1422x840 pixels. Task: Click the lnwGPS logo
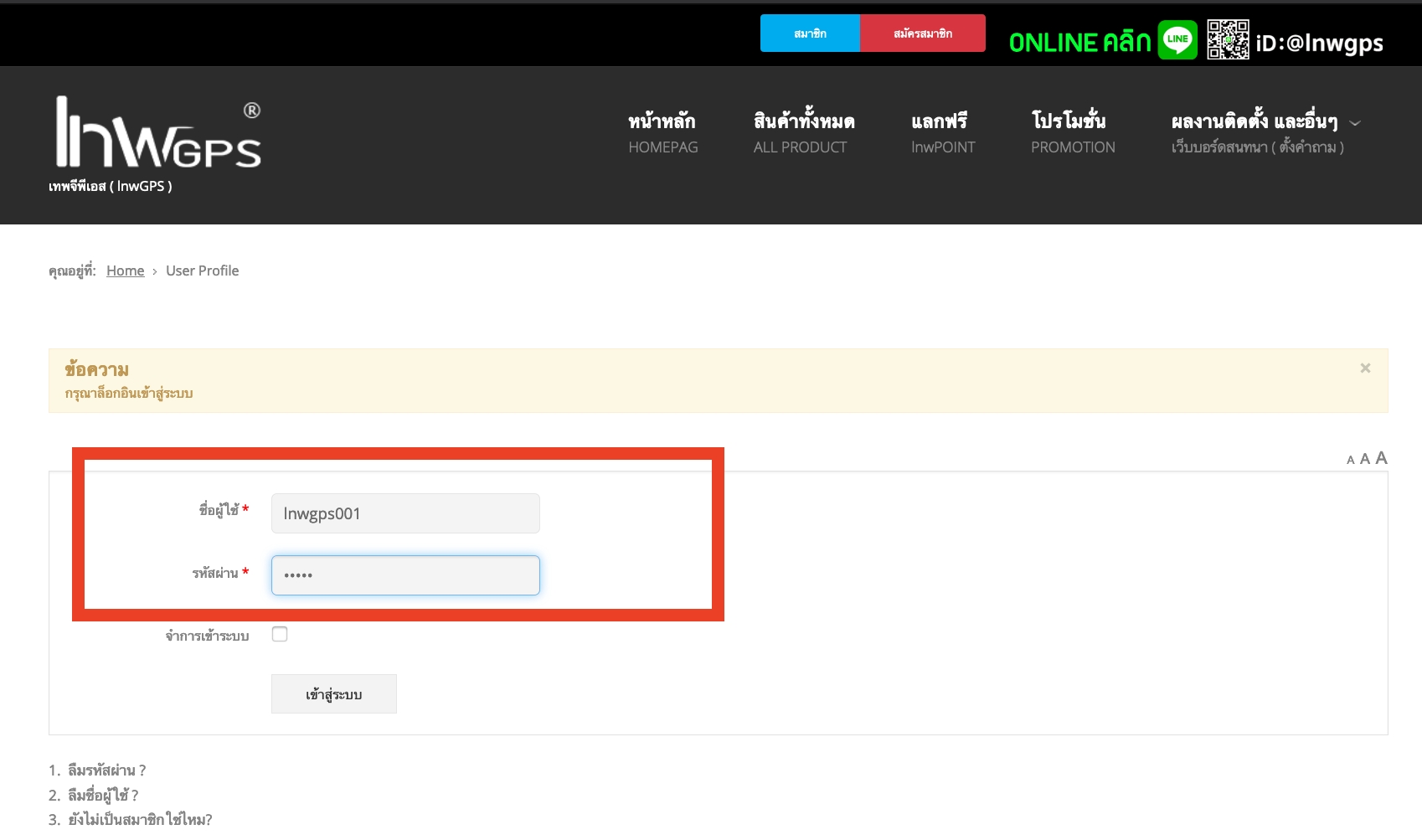(158, 134)
